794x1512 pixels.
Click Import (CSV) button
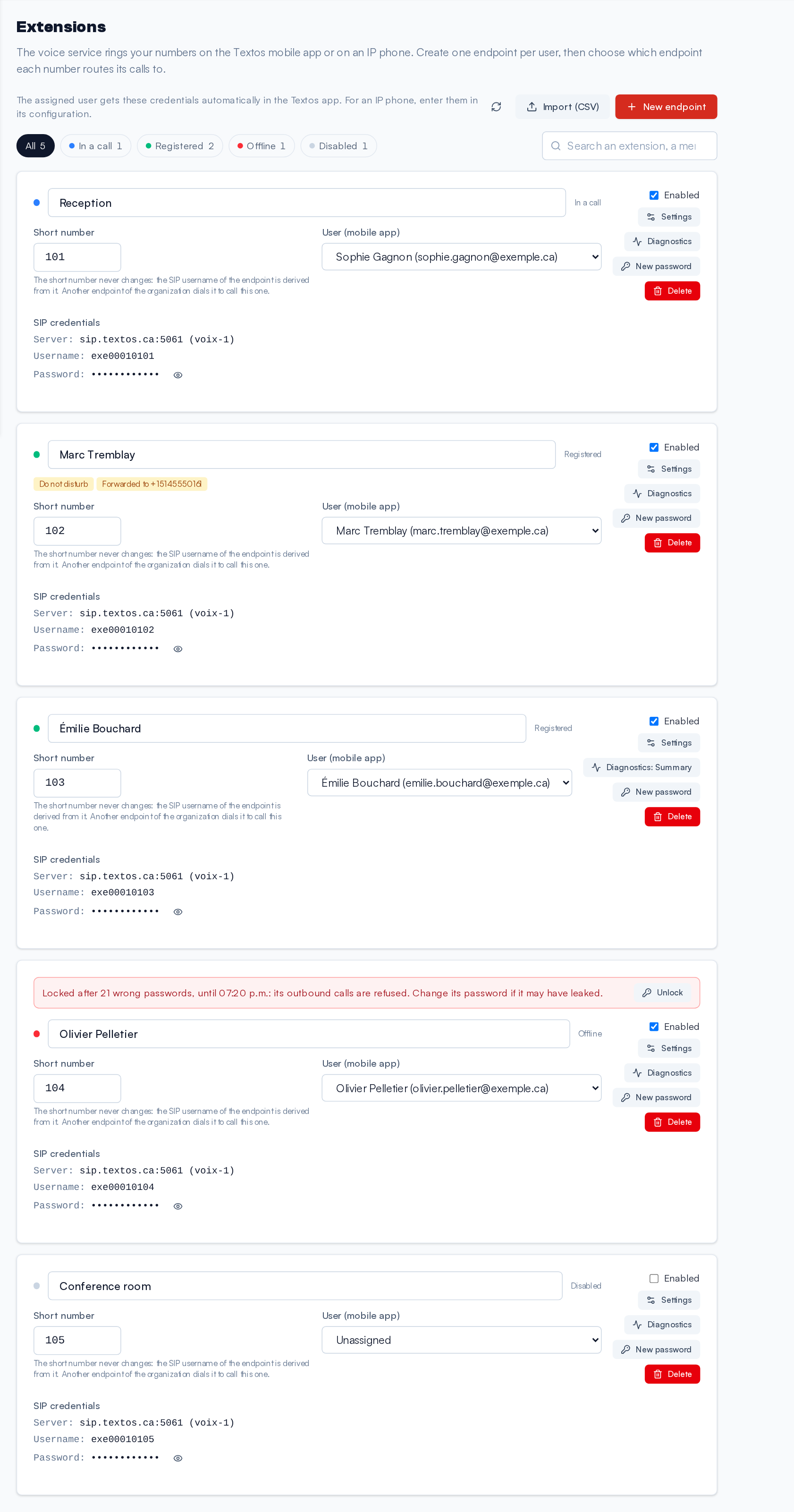(563, 107)
